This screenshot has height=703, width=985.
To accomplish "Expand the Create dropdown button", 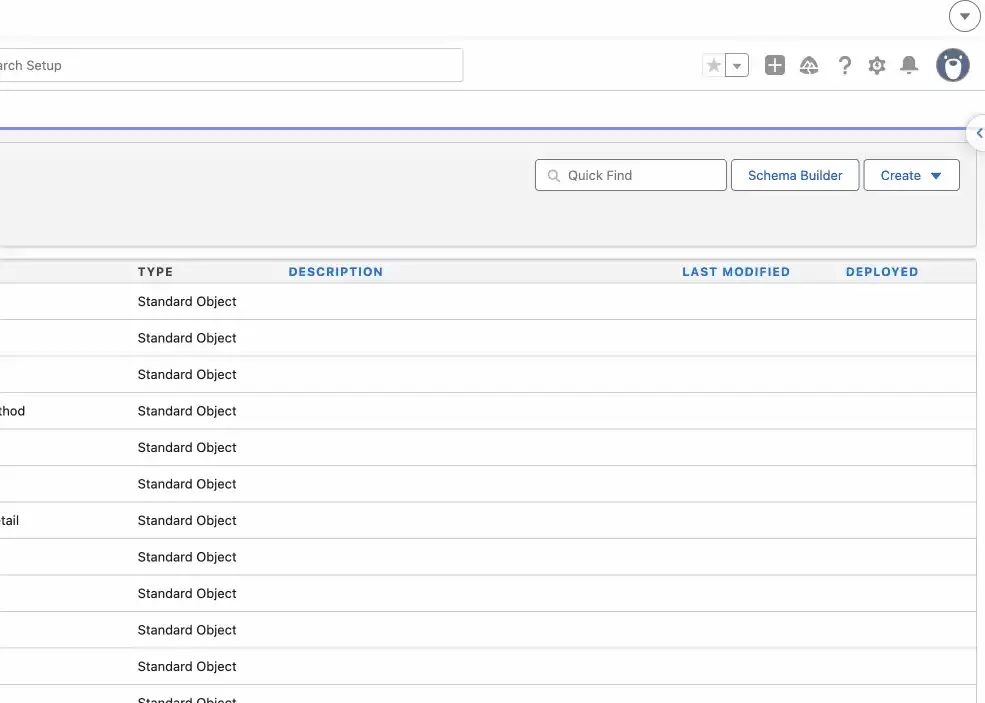I will pos(911,175).
